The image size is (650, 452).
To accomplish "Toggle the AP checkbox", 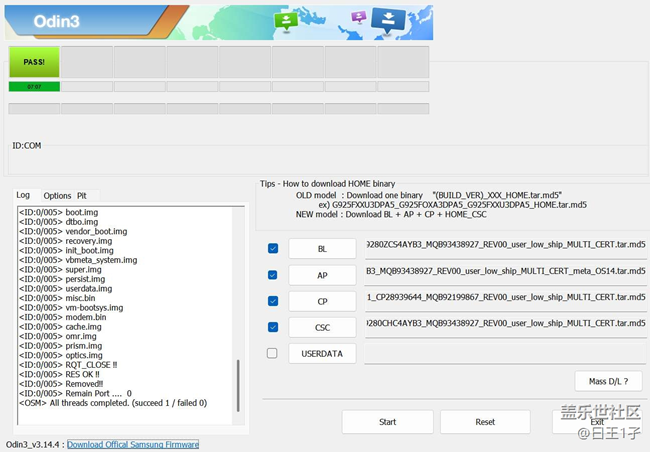I will pyautogui.click(x=273, y=274).
